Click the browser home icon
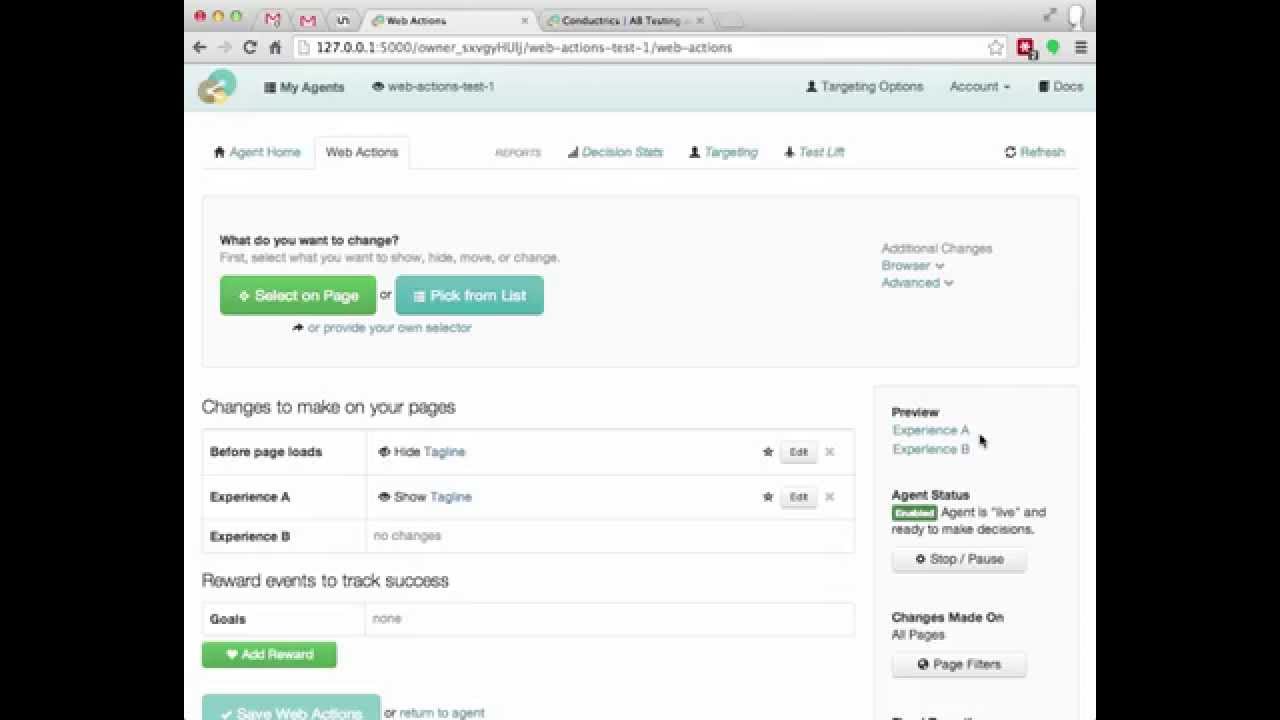Screen dimensions: 1280x720 click(275, 47)
